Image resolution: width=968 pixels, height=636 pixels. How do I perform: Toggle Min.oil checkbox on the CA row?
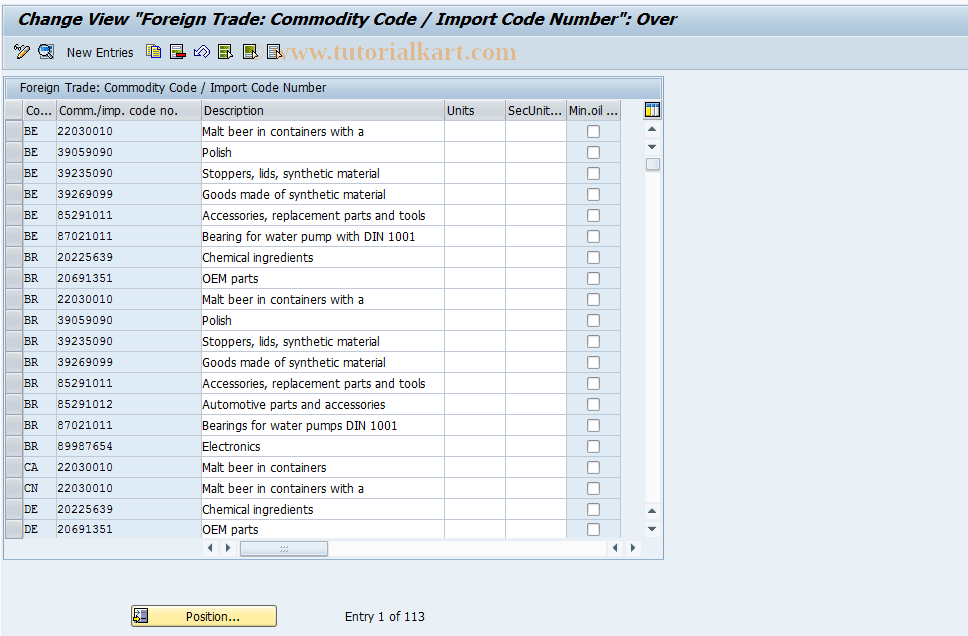click(593, 467)
